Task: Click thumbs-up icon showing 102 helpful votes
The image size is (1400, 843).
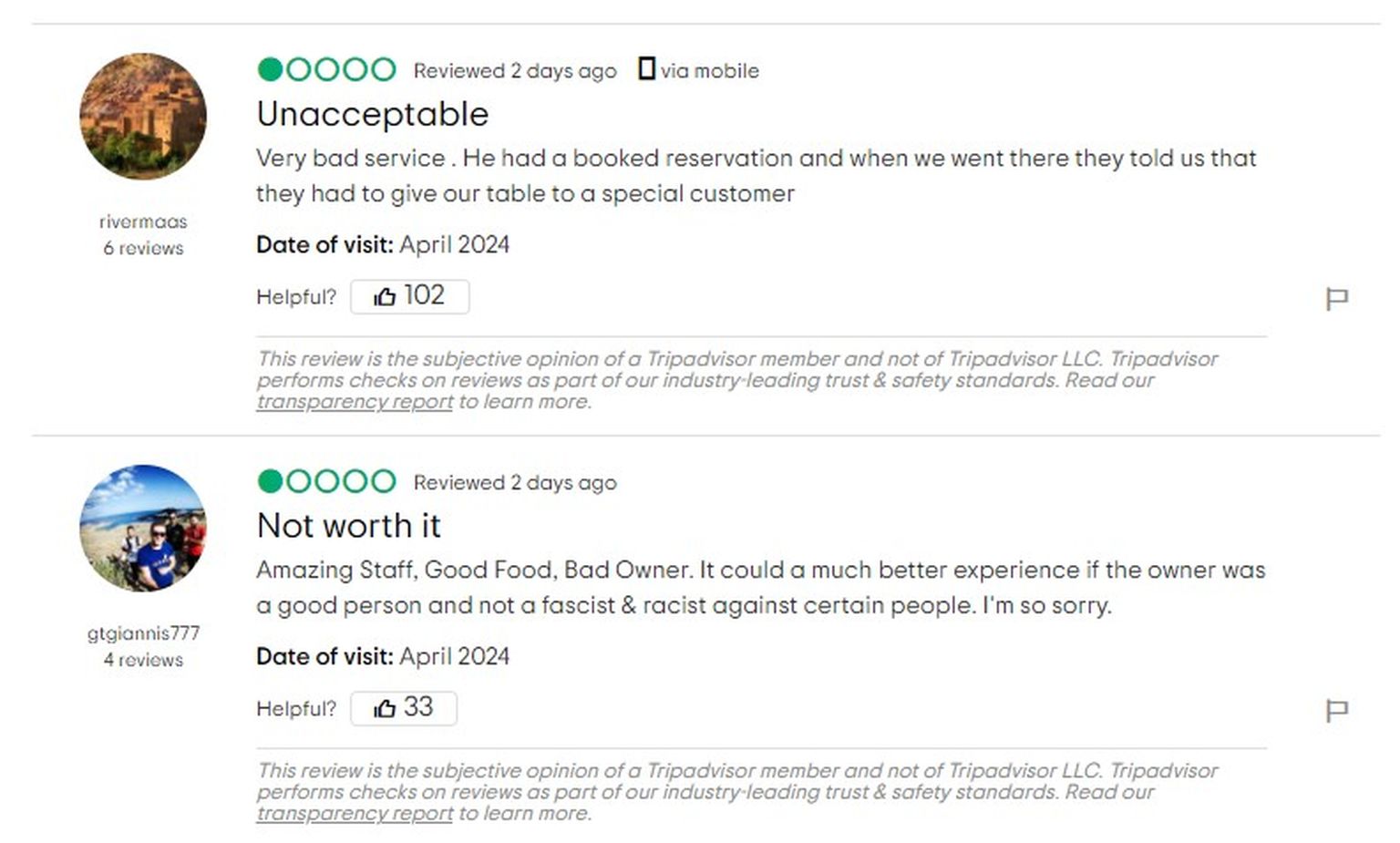Action: click(385, 297)
